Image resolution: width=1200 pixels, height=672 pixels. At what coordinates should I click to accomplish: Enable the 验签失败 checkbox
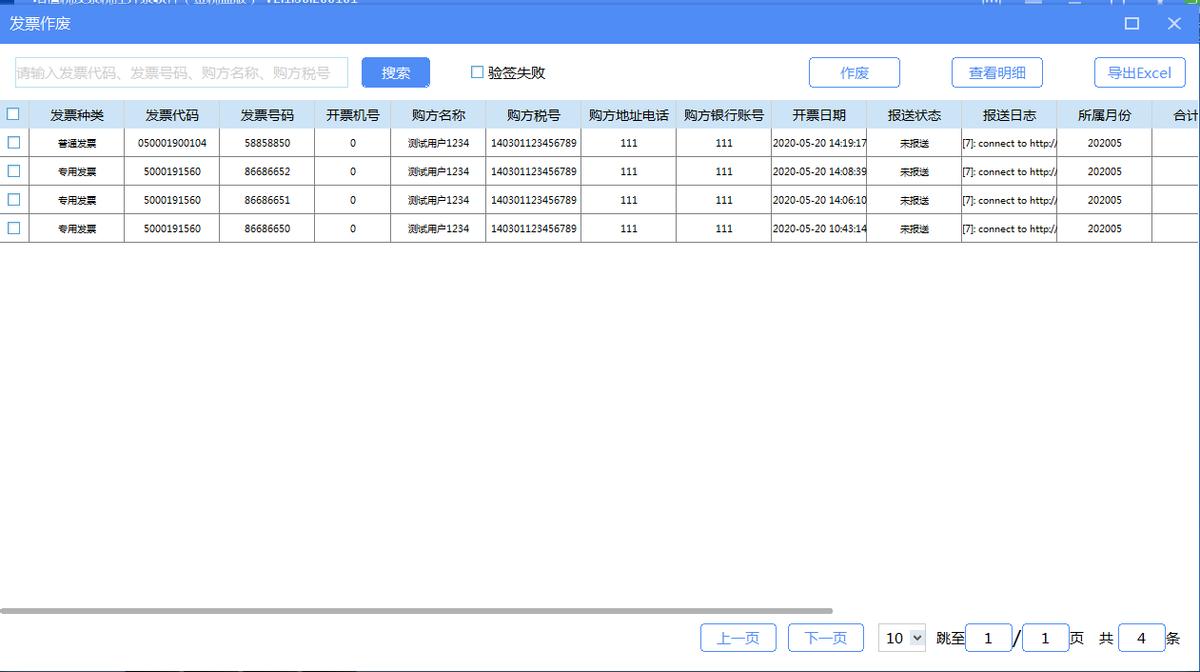pos(477,72)
